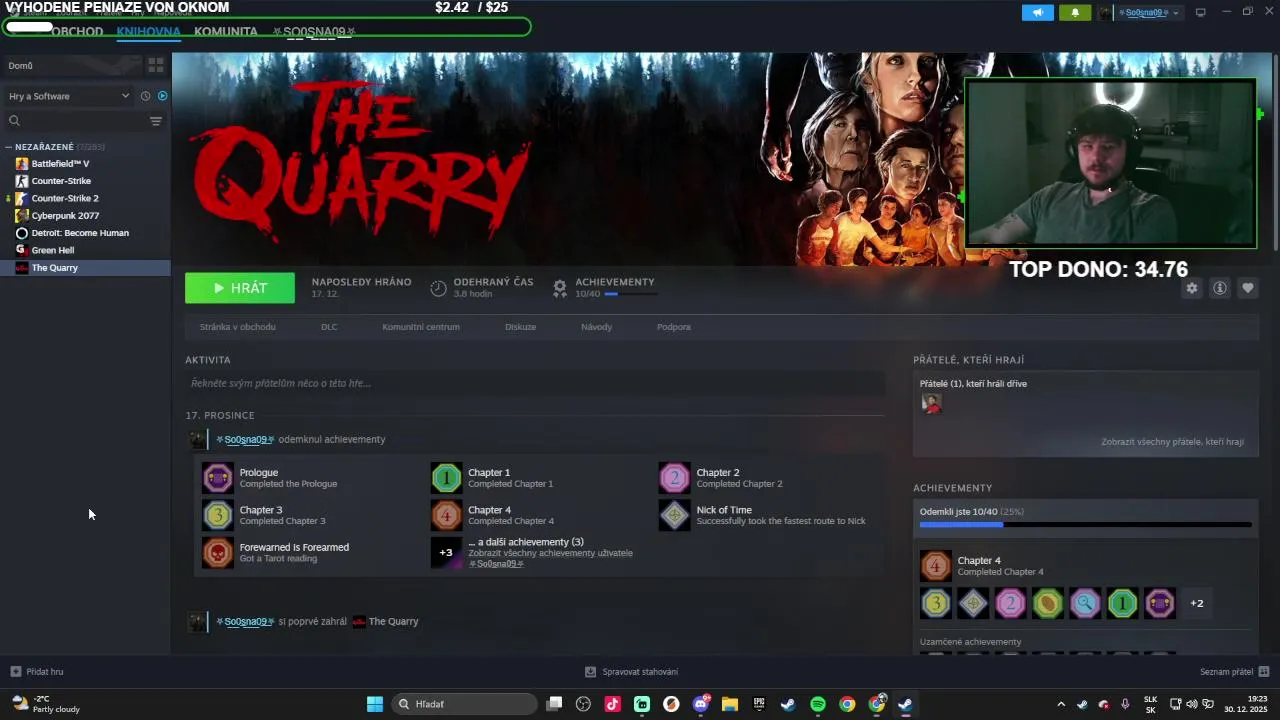The image size is (1280, 720).
Task: Open the Návody tab
Action: [x=596, y=327]
